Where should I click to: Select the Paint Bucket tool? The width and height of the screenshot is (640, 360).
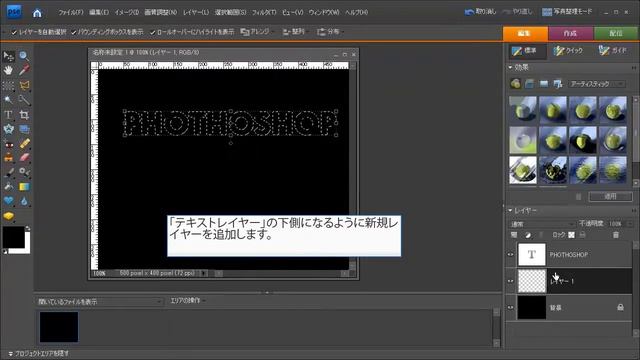pyautogui.click(x=9, y=187)
